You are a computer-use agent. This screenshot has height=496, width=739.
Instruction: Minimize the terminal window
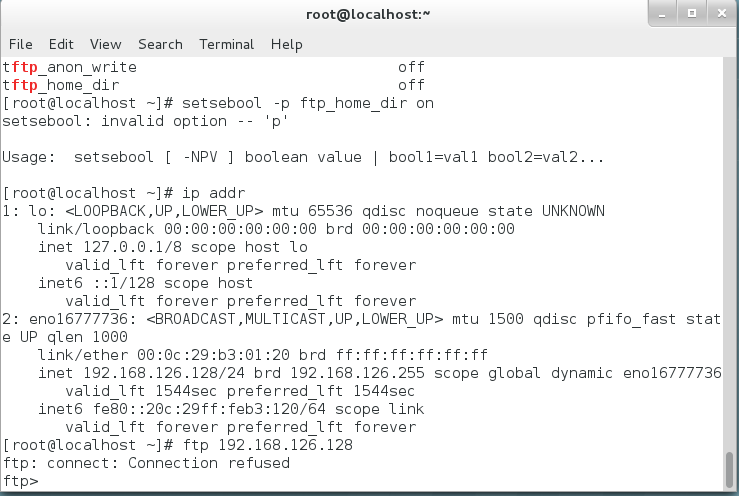(661, 13)
